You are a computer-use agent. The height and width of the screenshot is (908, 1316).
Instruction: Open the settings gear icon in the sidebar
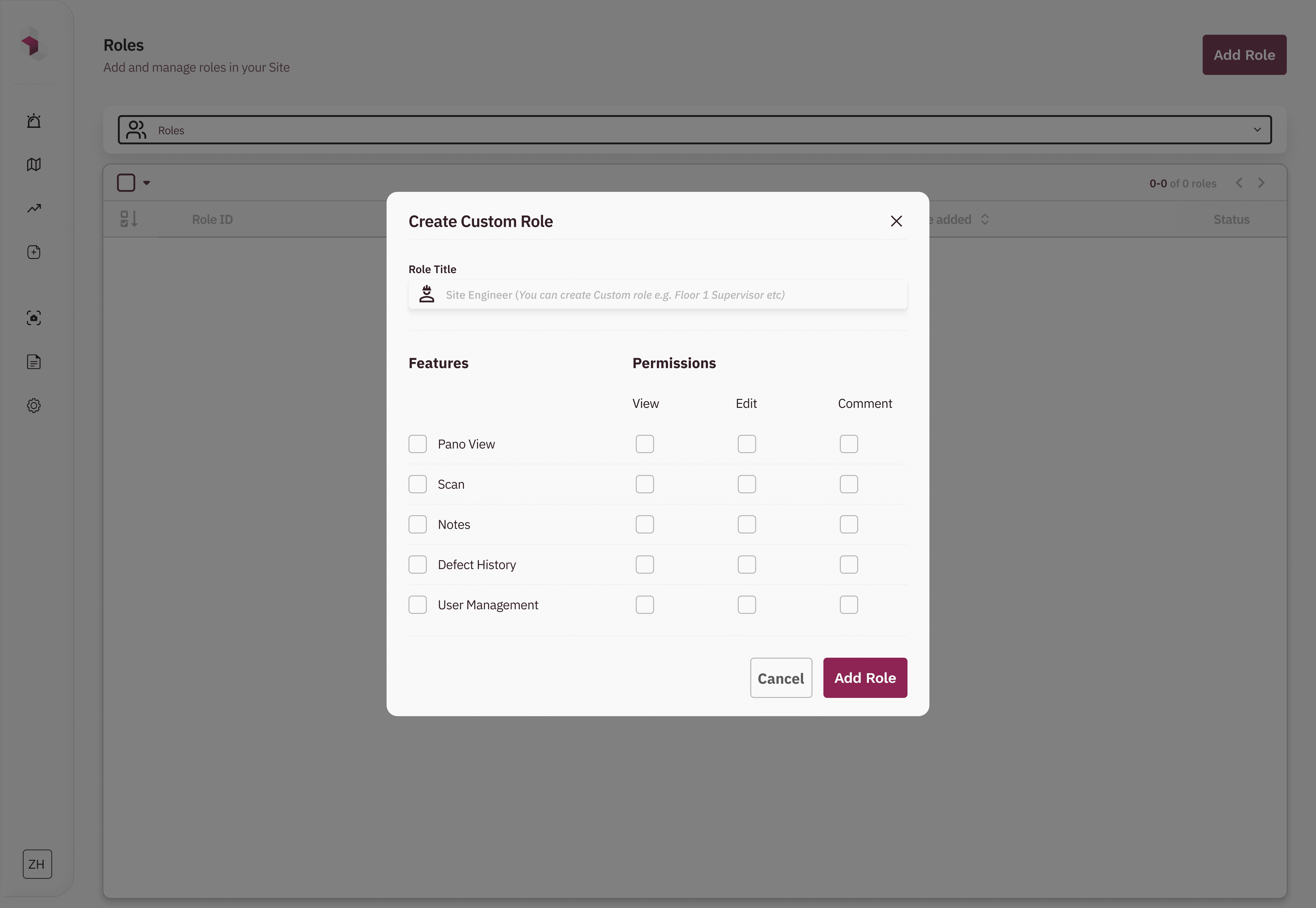coord(34,406)
